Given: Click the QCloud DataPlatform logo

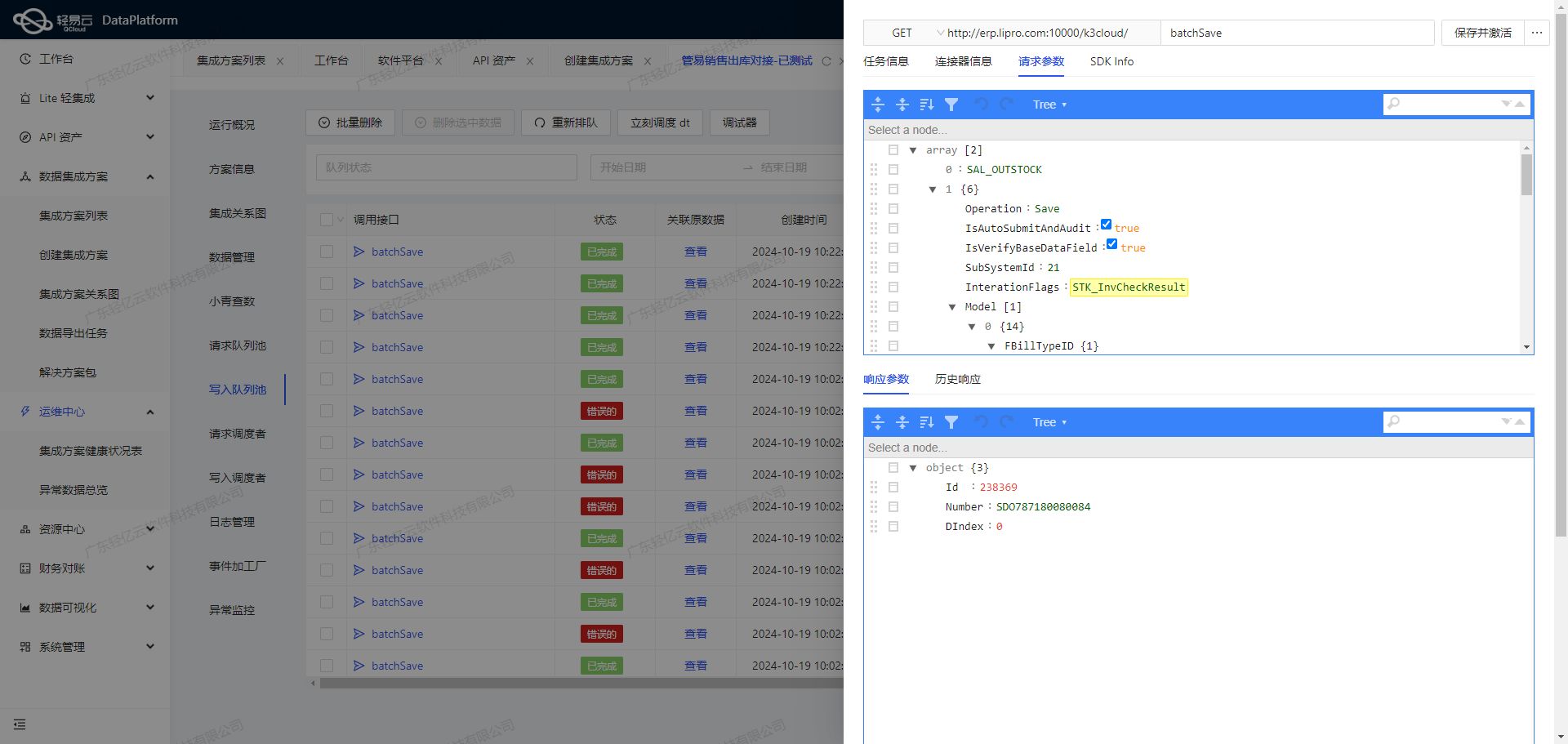Looking at the screenshot, I should click(96, 20).
